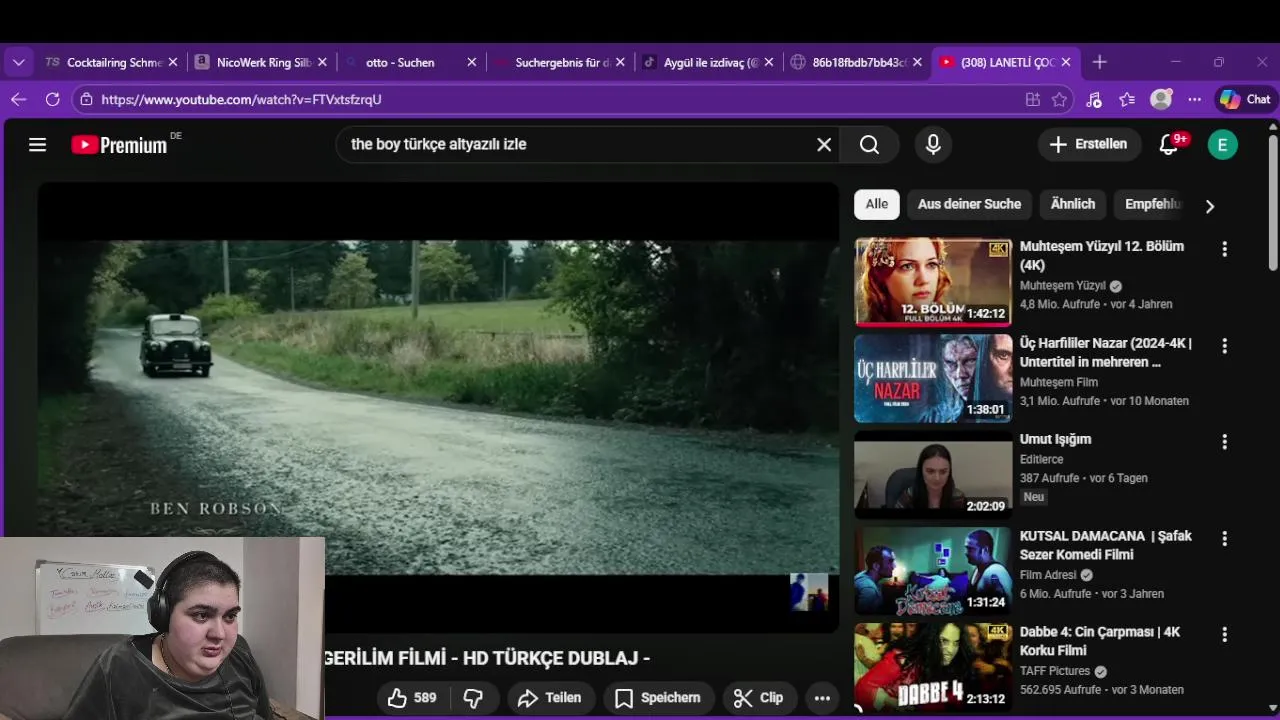Like the video with thumbs up
1280x720 pixels.
[x=412, y=698]
